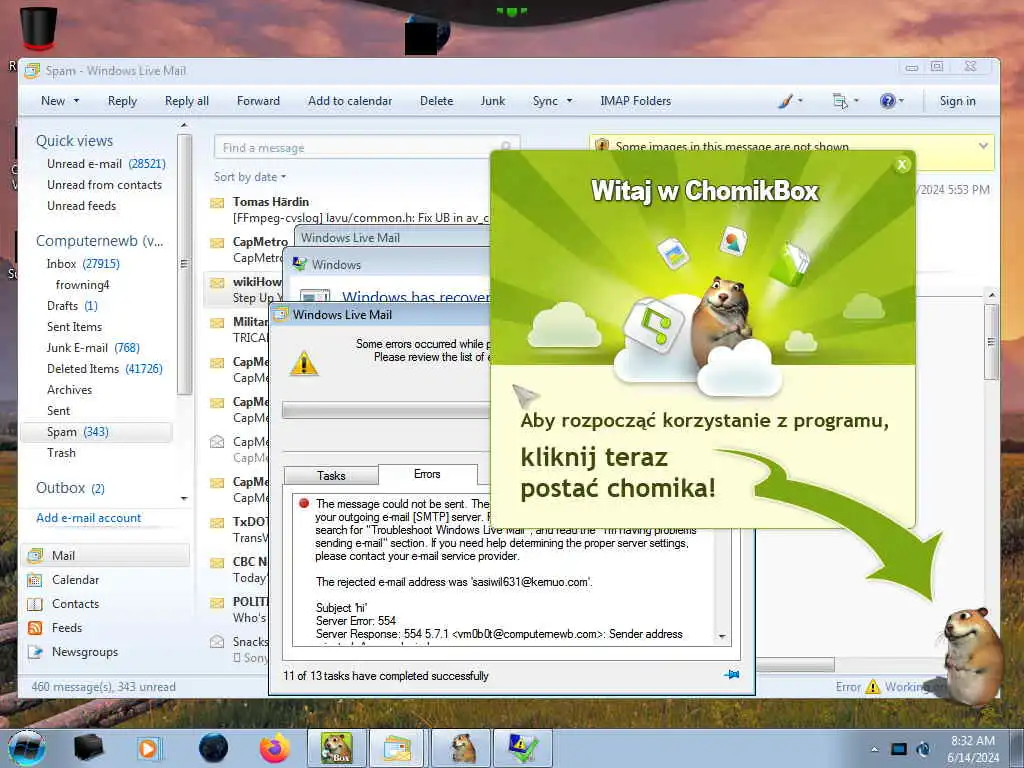
Task: Click the folder pane scroll down arrow
Action: coord(184,498)
